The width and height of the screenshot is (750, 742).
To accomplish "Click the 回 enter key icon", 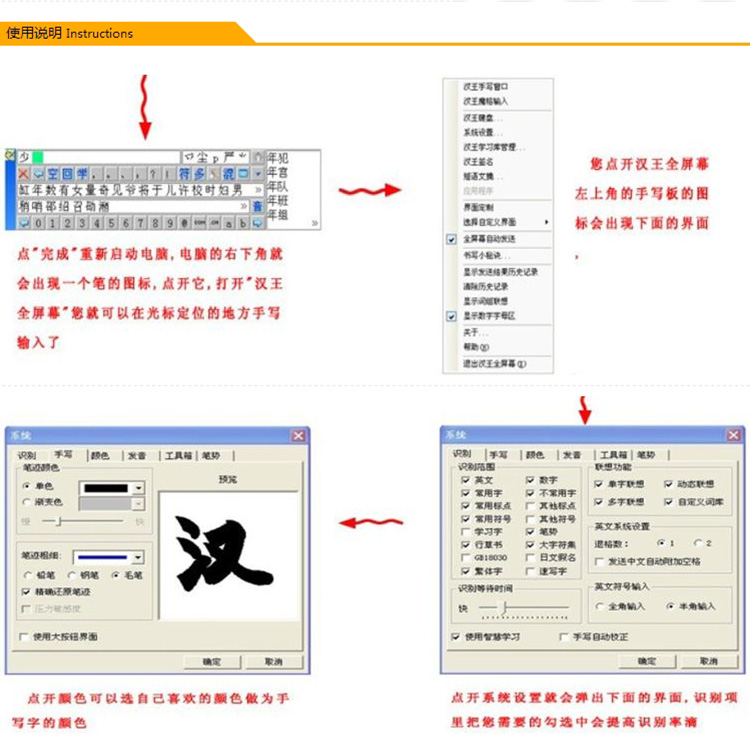I will (x=67, y=174).
